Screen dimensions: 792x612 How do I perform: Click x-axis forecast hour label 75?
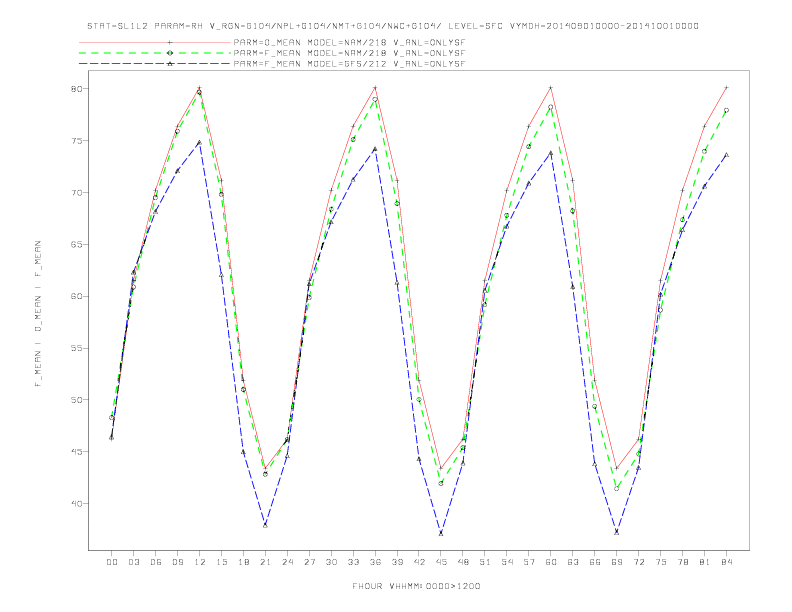pyautogui.click(x=661, y=562)
